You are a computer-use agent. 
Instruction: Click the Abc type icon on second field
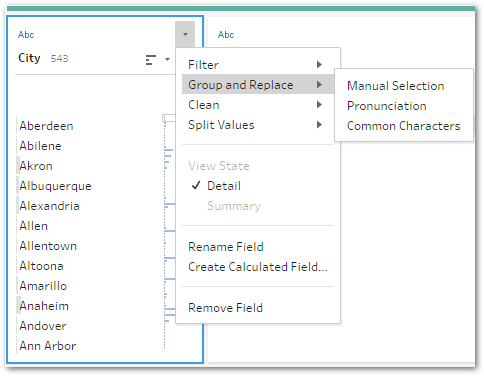[x=226, y=35]
